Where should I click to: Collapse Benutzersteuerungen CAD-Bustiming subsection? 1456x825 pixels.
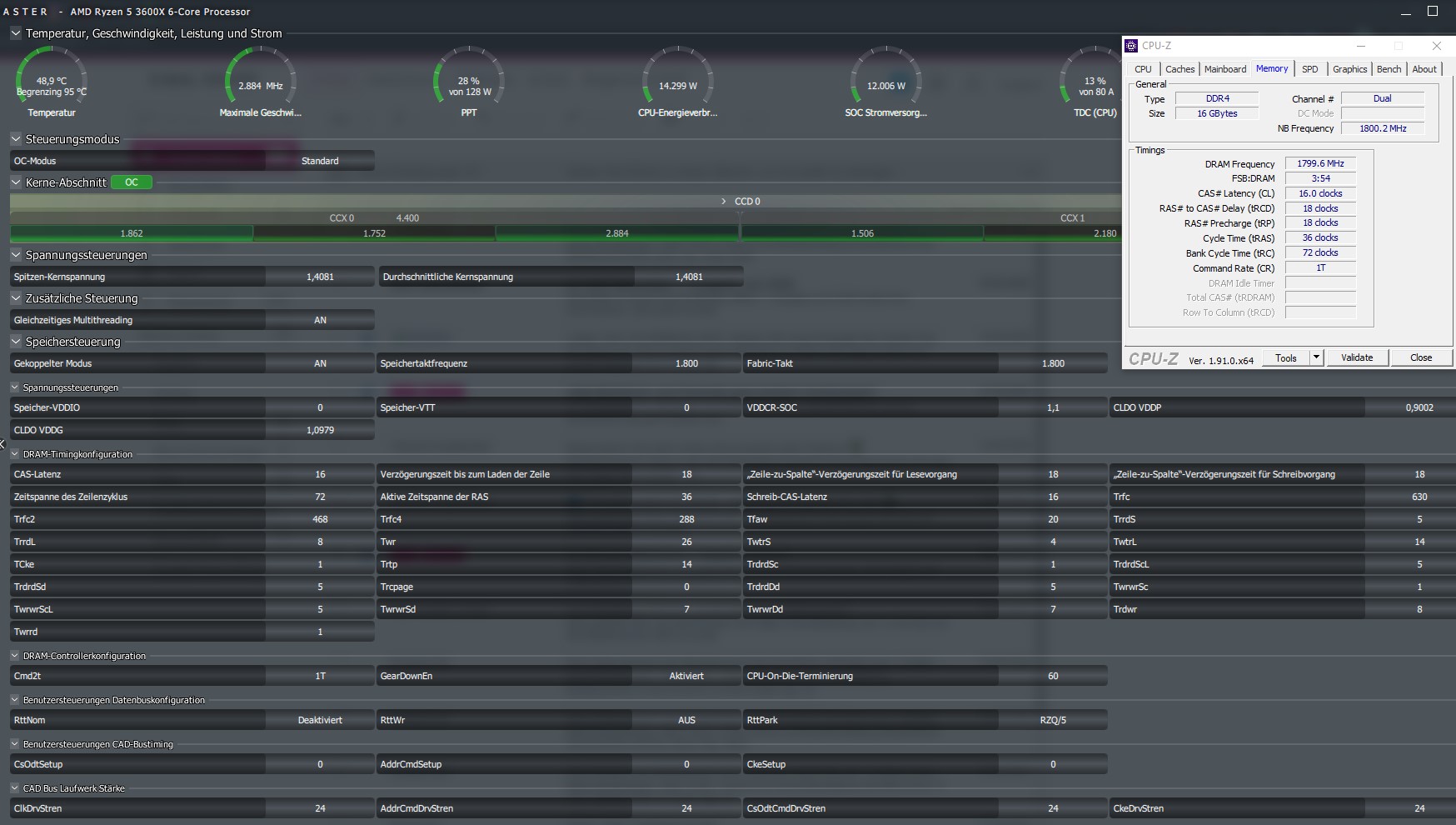coord(15,744)
